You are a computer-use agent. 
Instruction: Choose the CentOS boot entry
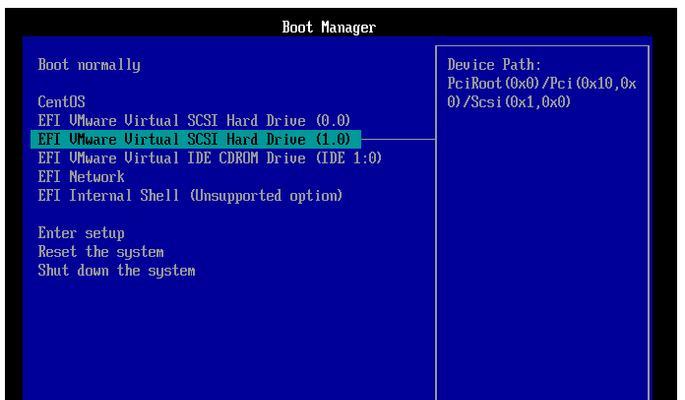(62, 102)
